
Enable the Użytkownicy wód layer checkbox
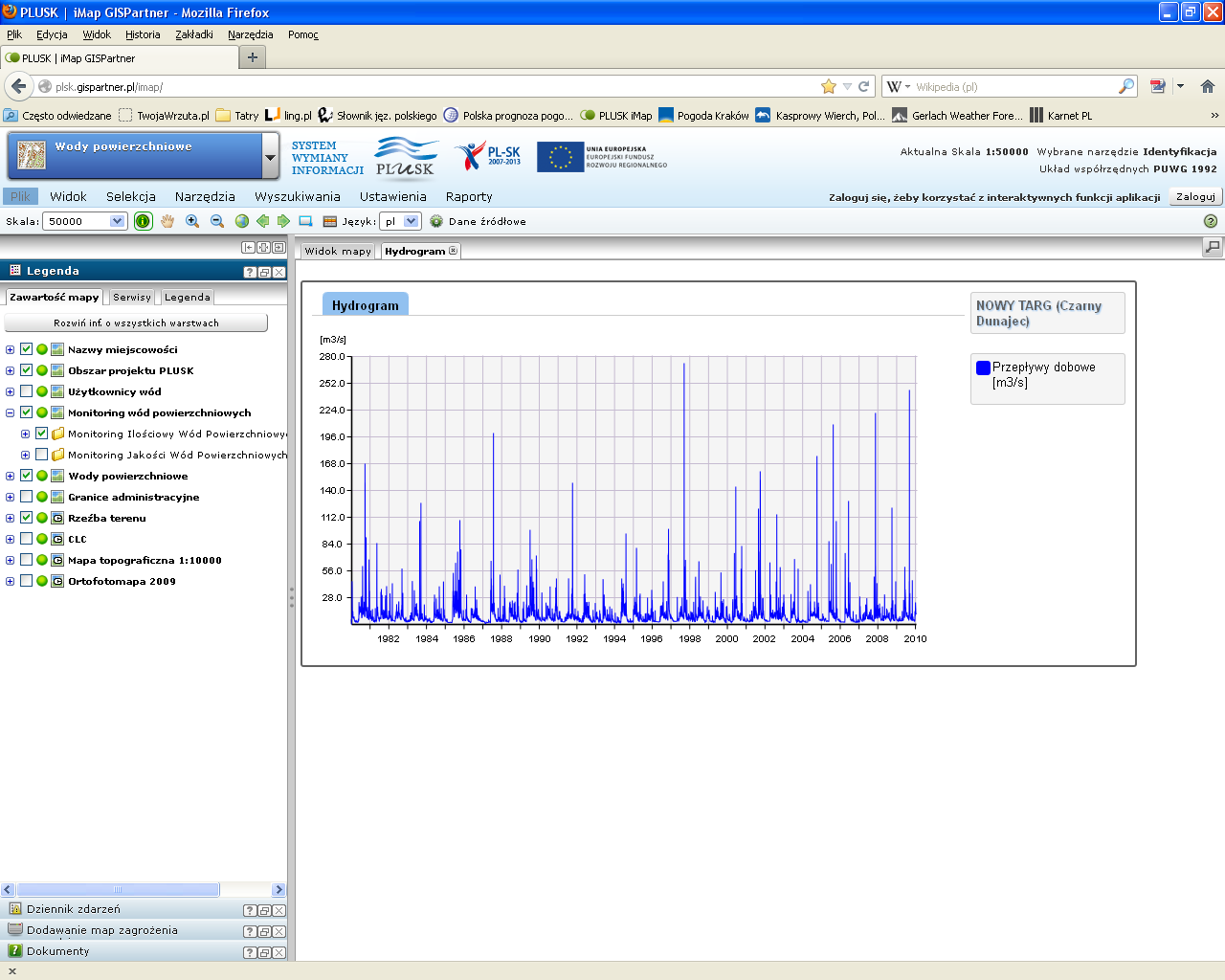pos(26,391)
